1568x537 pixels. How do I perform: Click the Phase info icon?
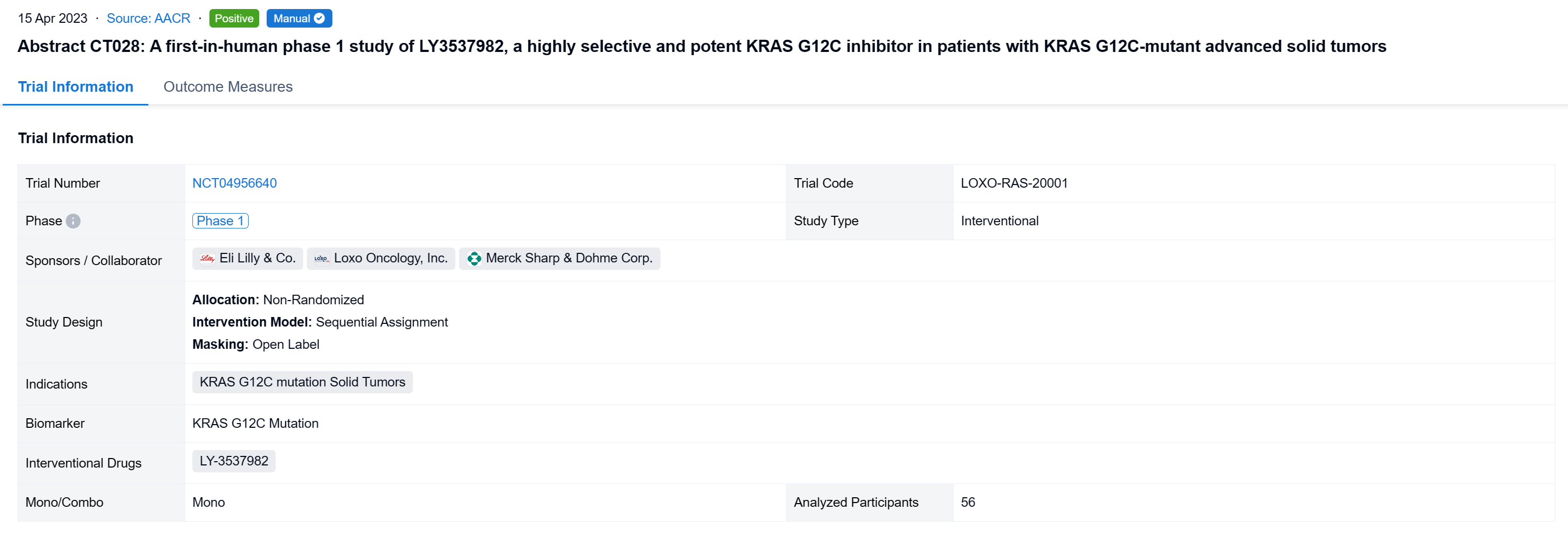tap(73, 221)
